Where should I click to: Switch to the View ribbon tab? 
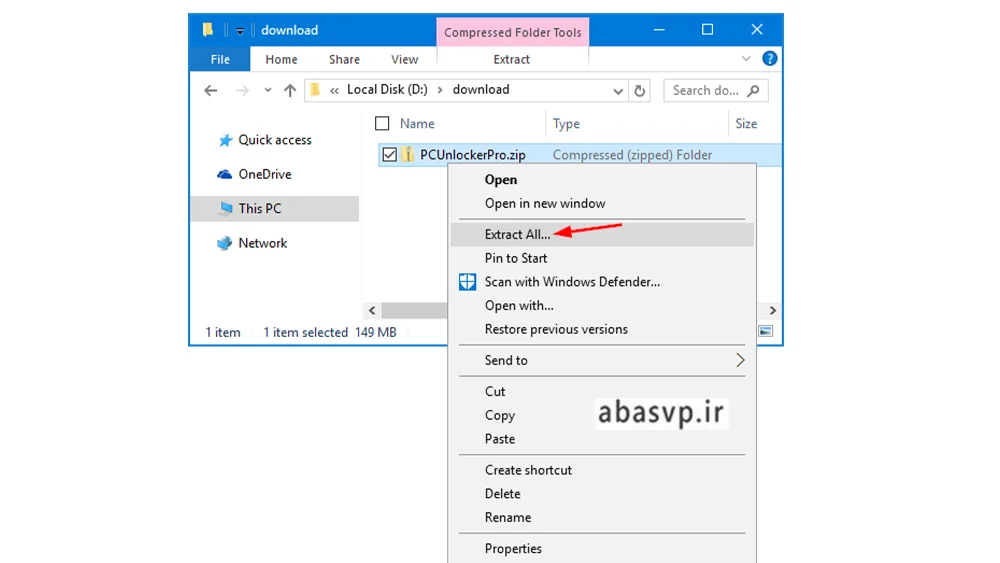(404, 59)
